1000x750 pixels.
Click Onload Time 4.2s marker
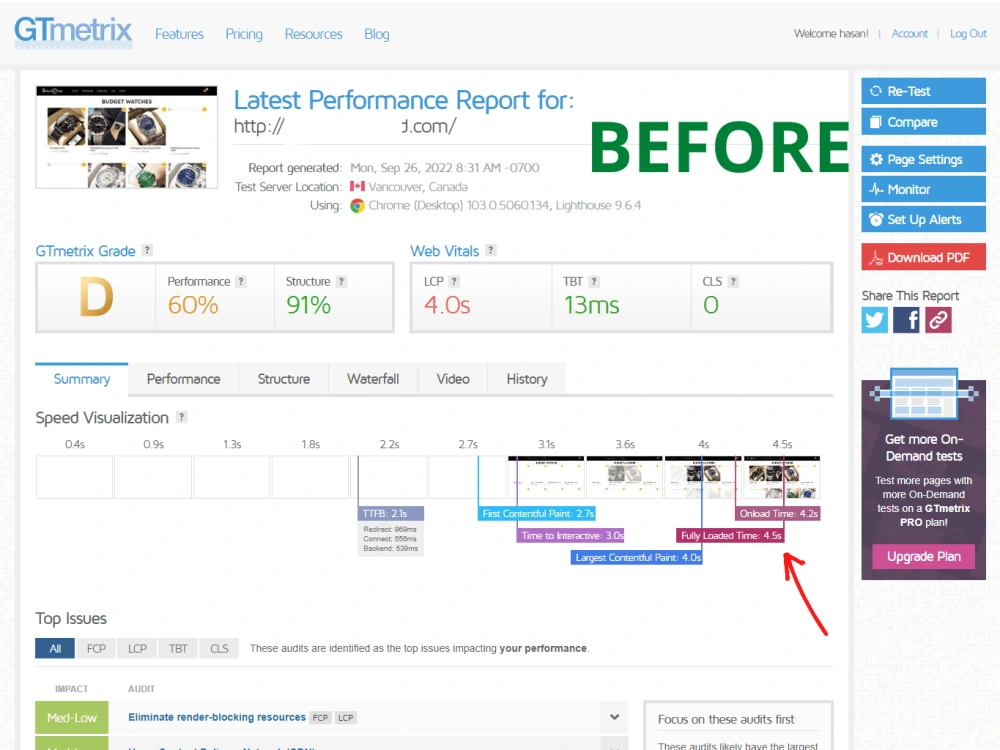(x=778, y=513)
